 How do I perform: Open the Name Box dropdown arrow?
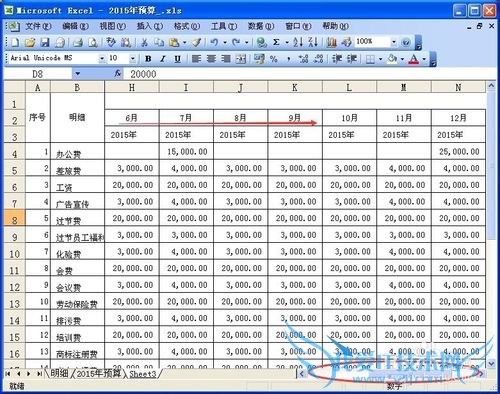[77, 74]
